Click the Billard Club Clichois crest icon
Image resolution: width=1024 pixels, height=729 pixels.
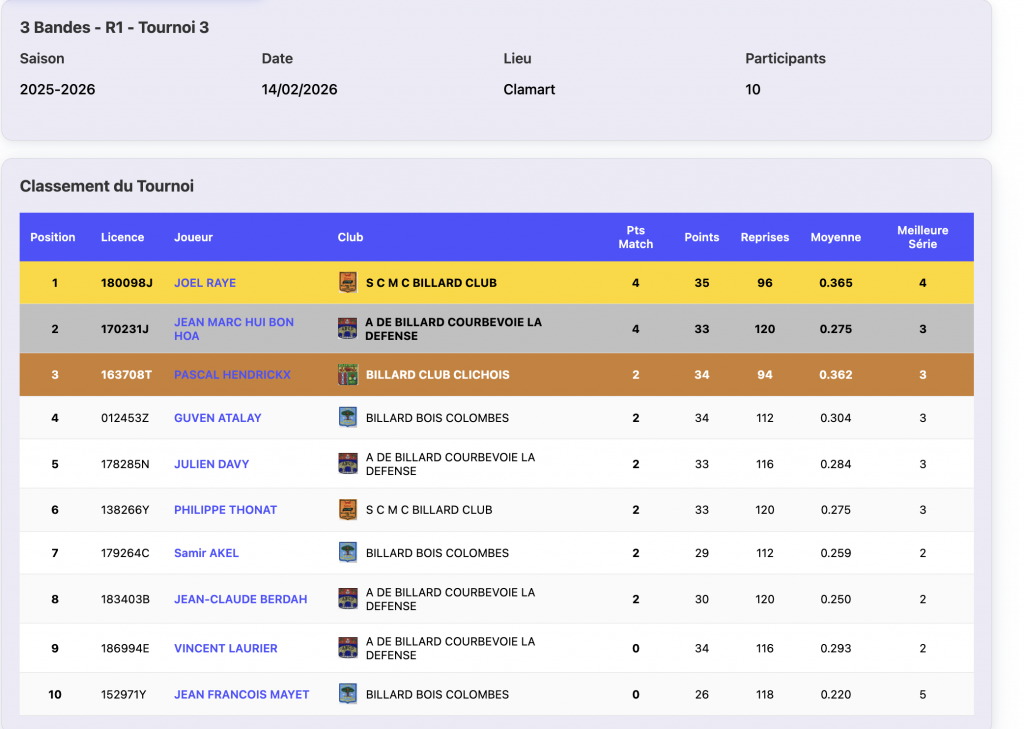[348, 375]
